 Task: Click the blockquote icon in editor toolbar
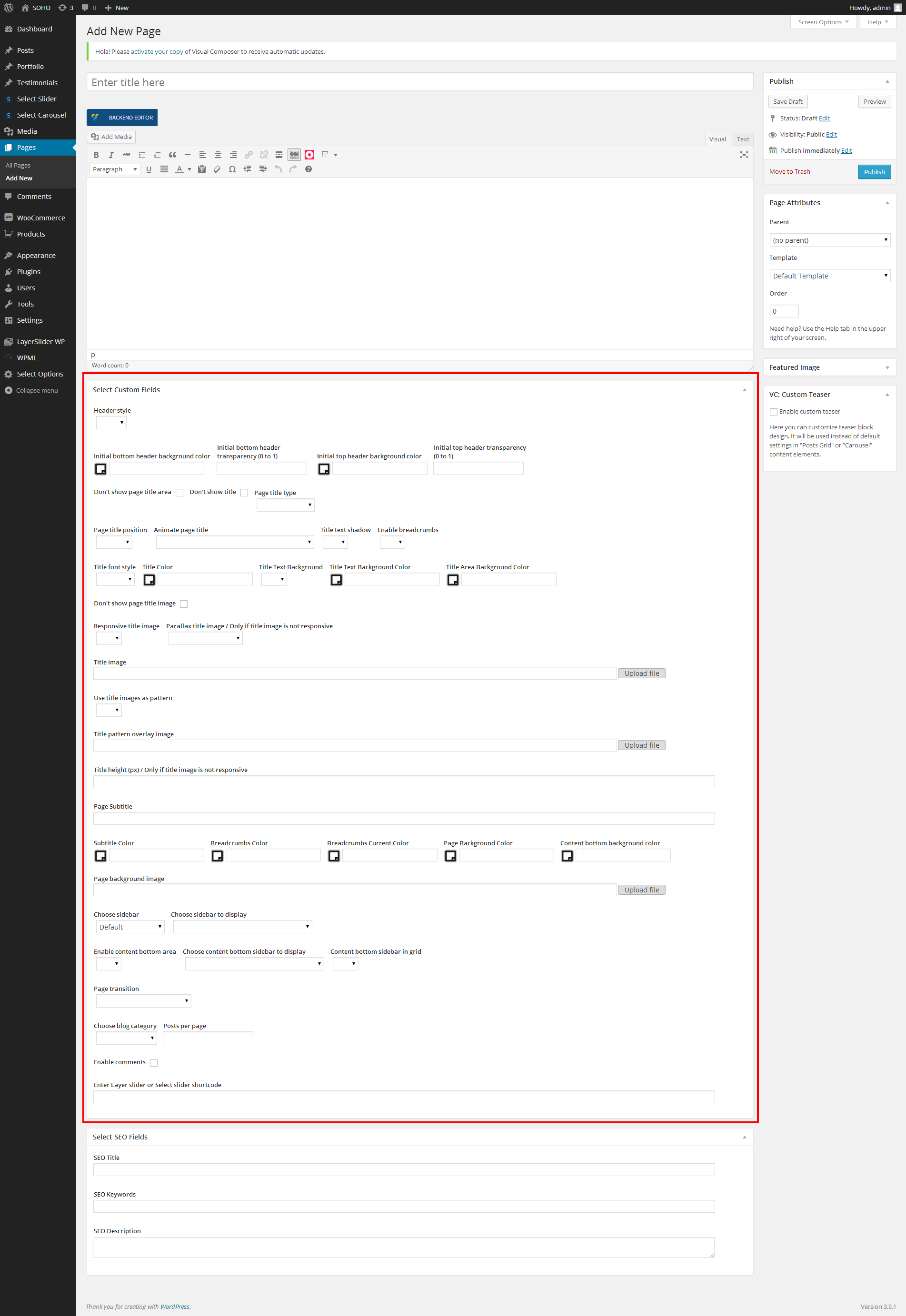point(172,155)
